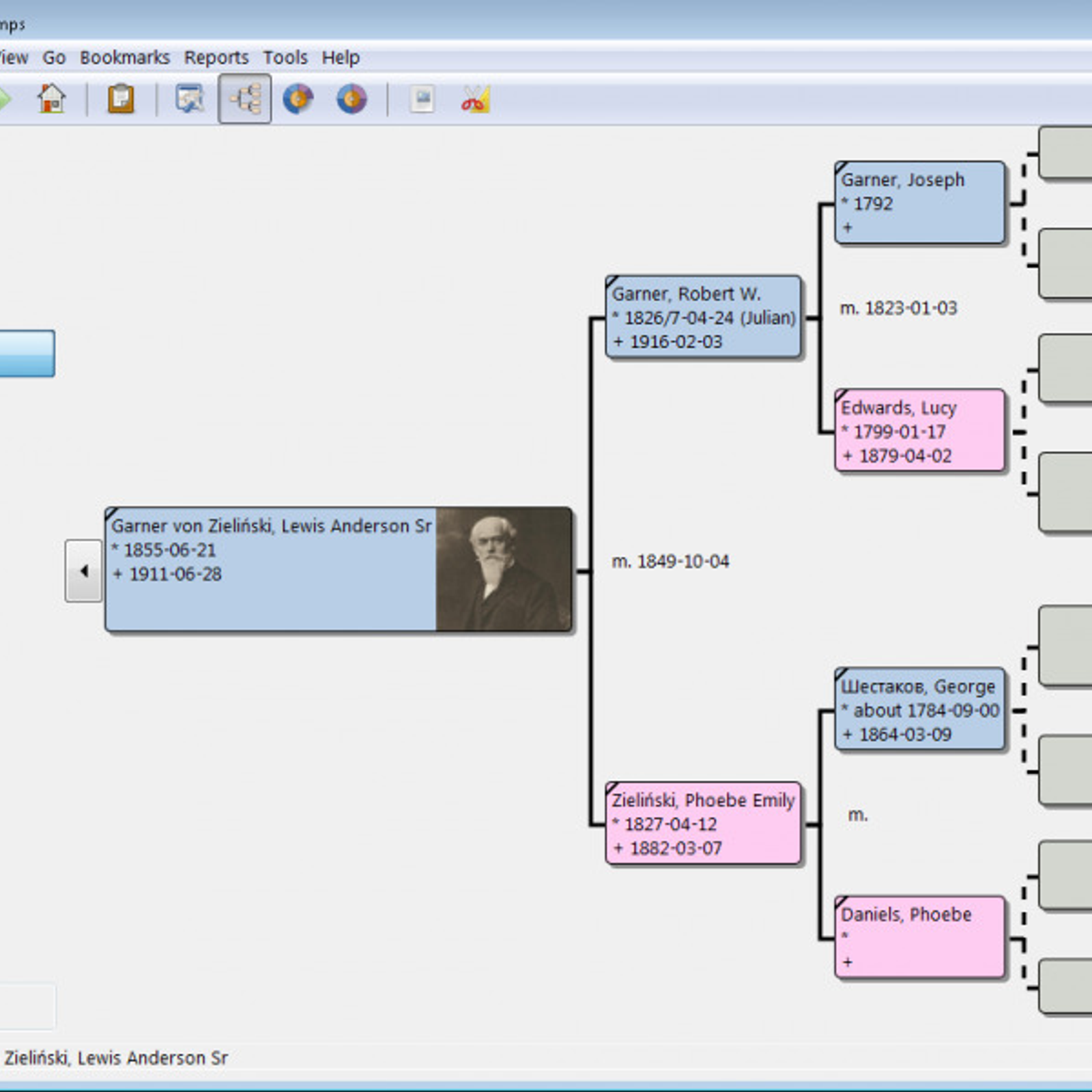Viewport: 1092px width, 1092px height.
Task: Switch to the second fan chart icon
Action: pyautogui.click(x=351, y=99)
